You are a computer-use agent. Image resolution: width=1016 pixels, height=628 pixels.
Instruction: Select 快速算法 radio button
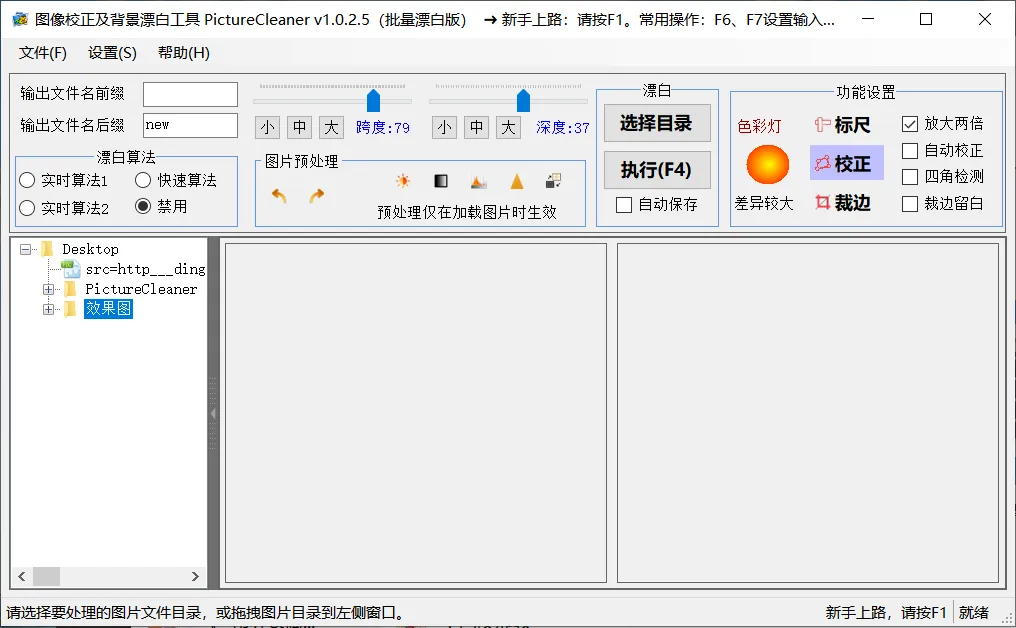coord(143,180)
